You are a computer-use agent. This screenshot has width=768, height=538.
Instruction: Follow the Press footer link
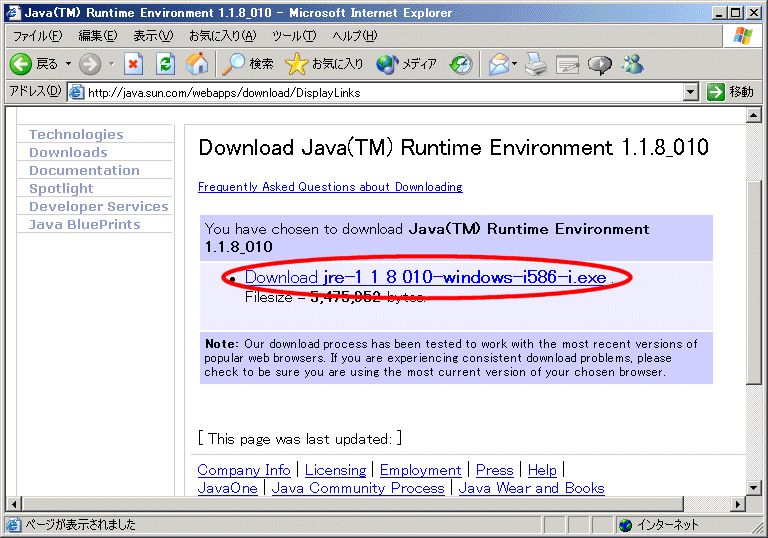[494, 470]
